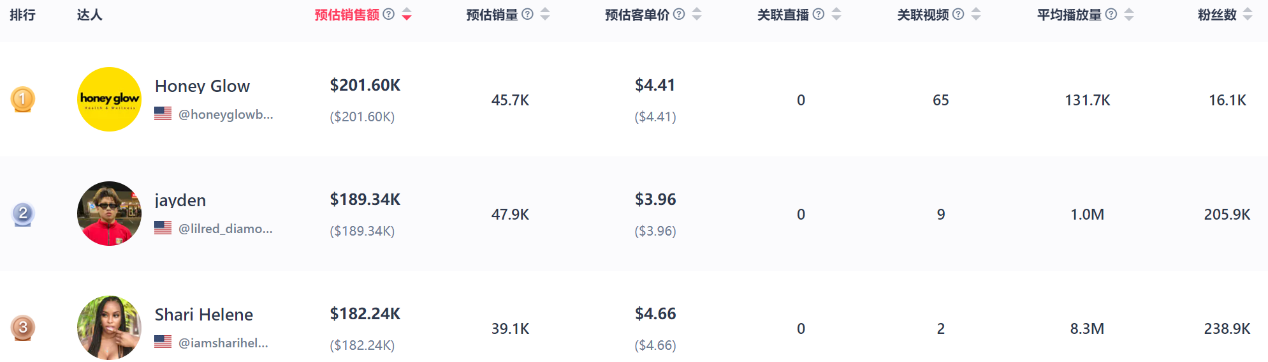Screen dimensions: 1268x362
Task: Toggle sort arrows for 预估客单价 column
Action: coord(697,15)
